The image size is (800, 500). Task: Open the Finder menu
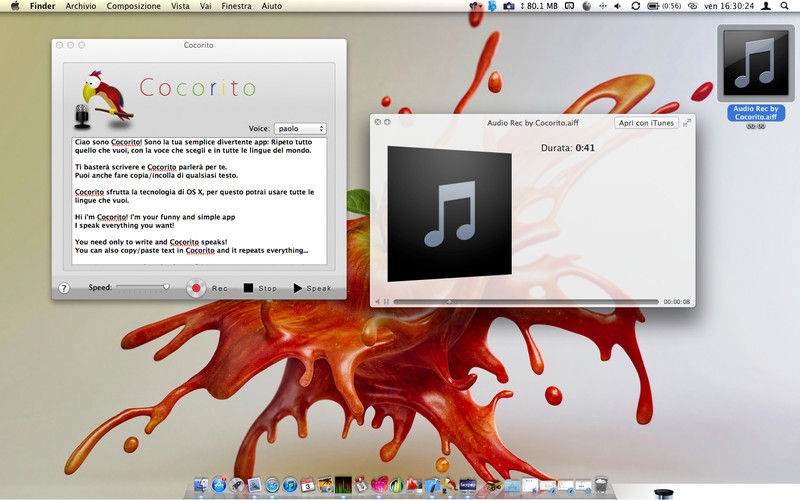[42, 6]
